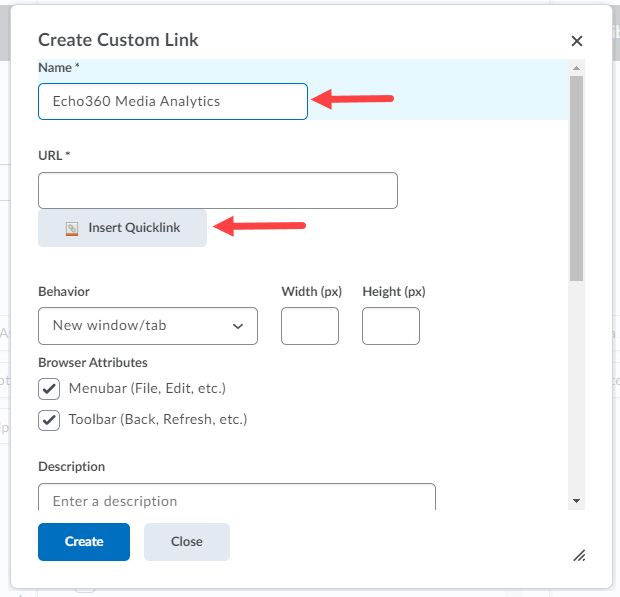
Task: Click the Quicklink icon beside Insert Quicklink
Action: 72,229
